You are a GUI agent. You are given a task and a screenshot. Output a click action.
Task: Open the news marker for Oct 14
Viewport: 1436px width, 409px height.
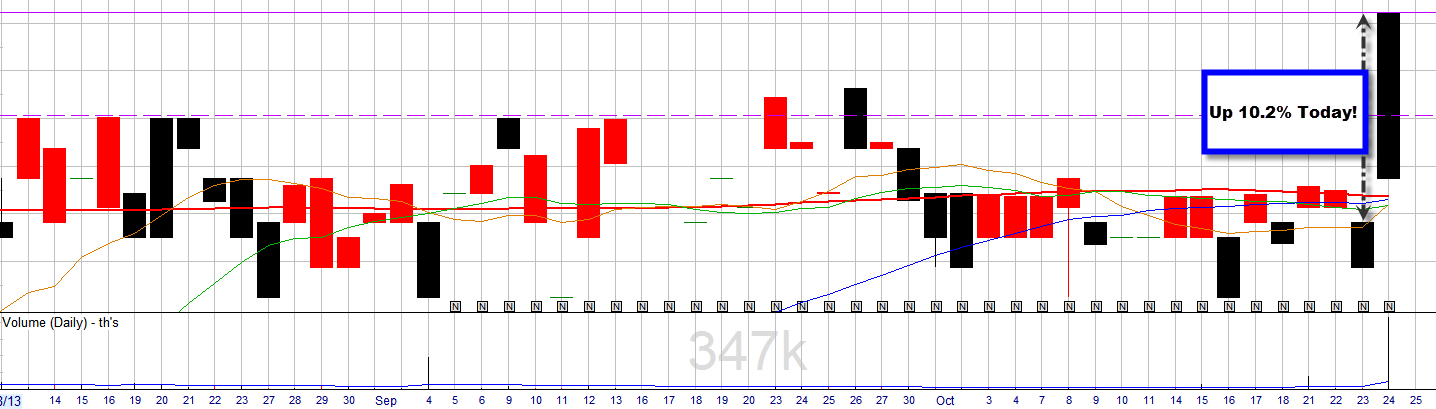point(1176,306)
